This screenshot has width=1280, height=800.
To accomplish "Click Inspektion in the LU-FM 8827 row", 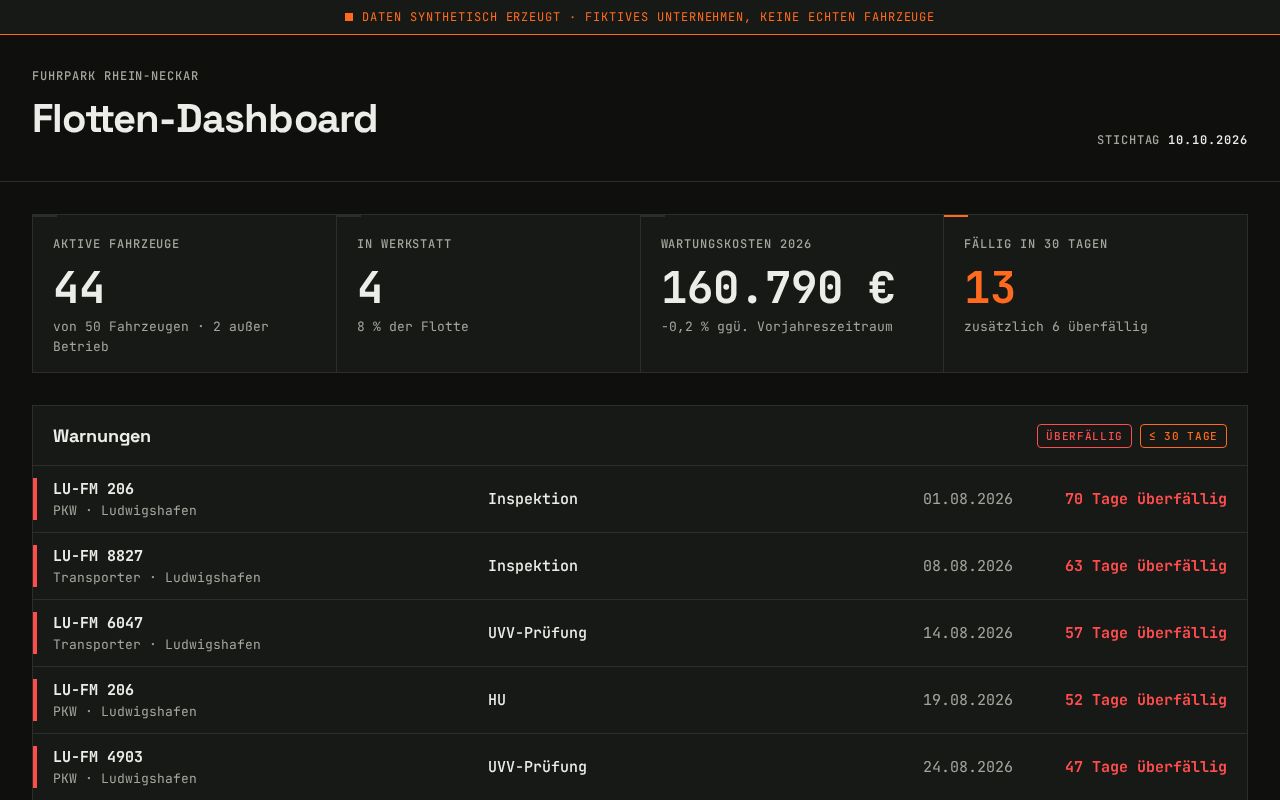I will click(533, 566).
